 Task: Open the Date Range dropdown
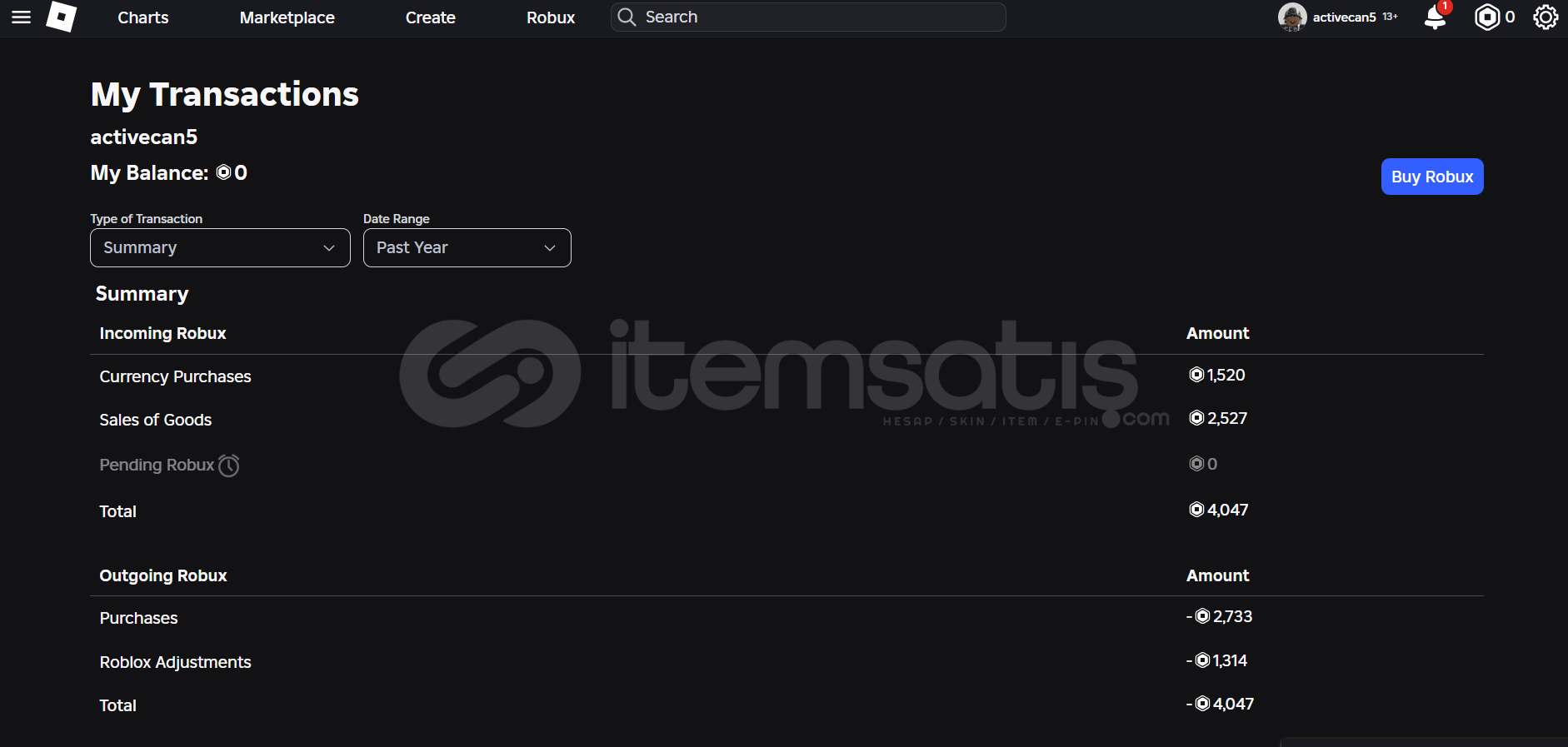(467, 247)
